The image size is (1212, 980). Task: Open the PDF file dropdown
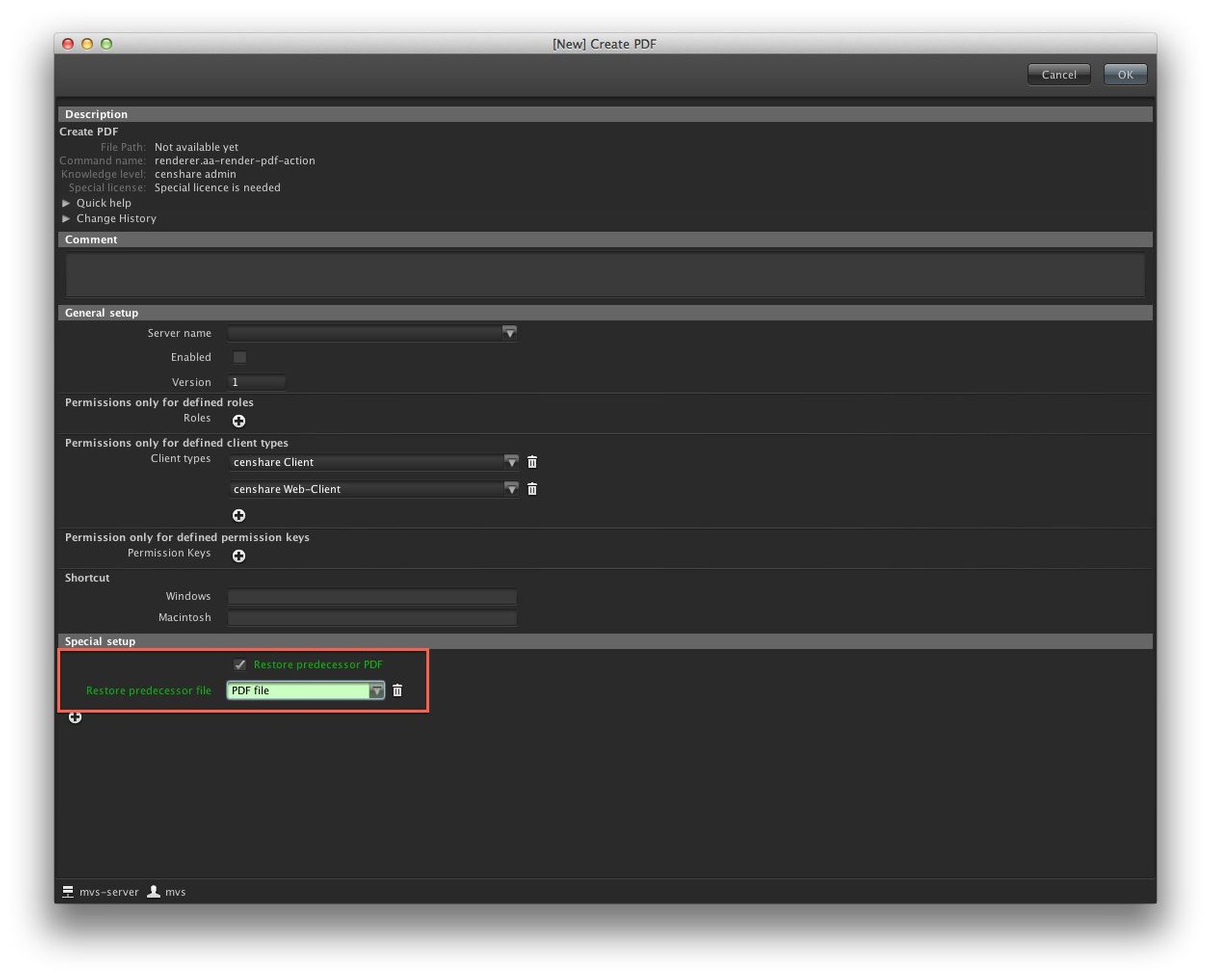click(376, 690)
